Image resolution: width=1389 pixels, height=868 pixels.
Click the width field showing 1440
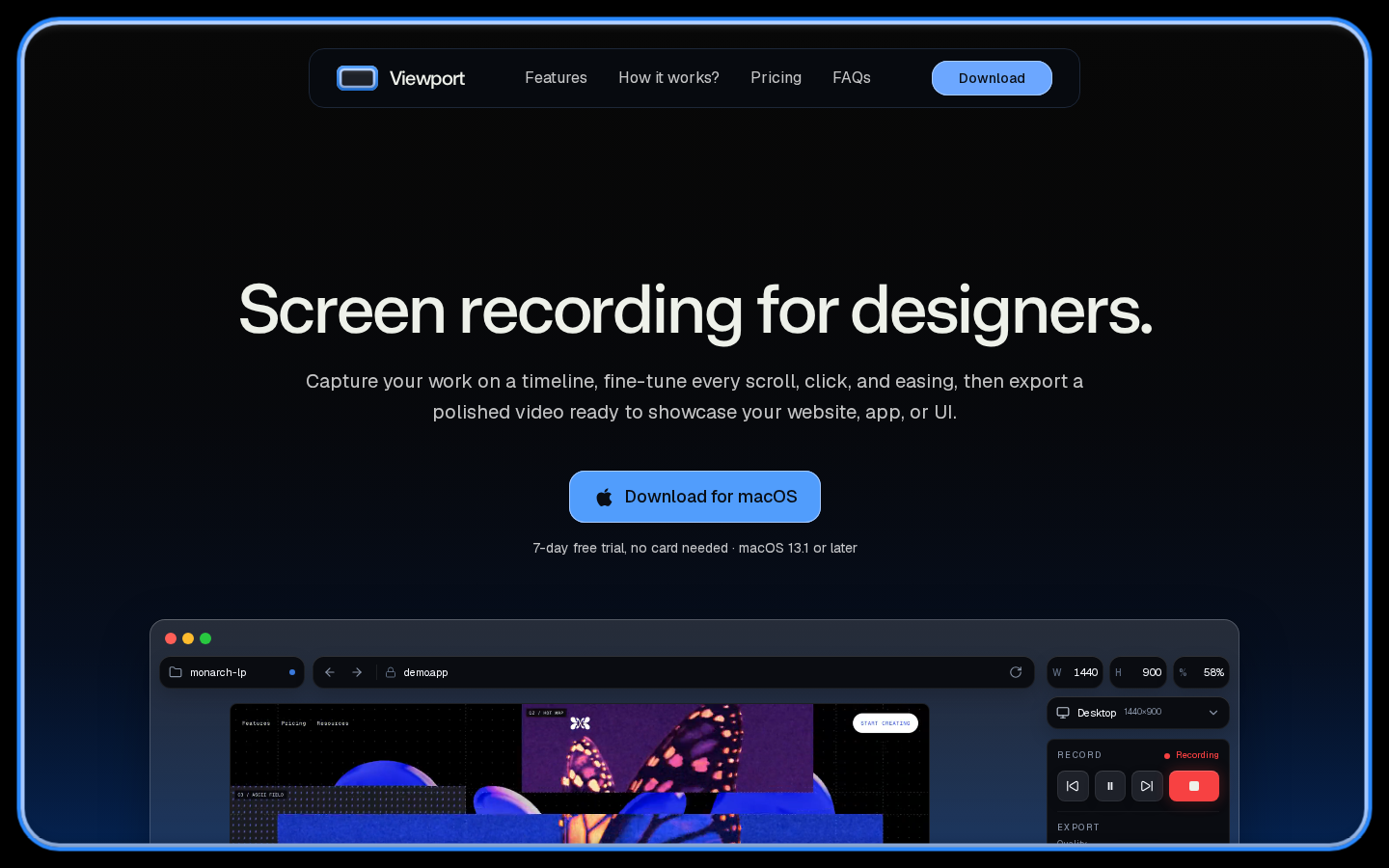click(x=1075, y=672)
